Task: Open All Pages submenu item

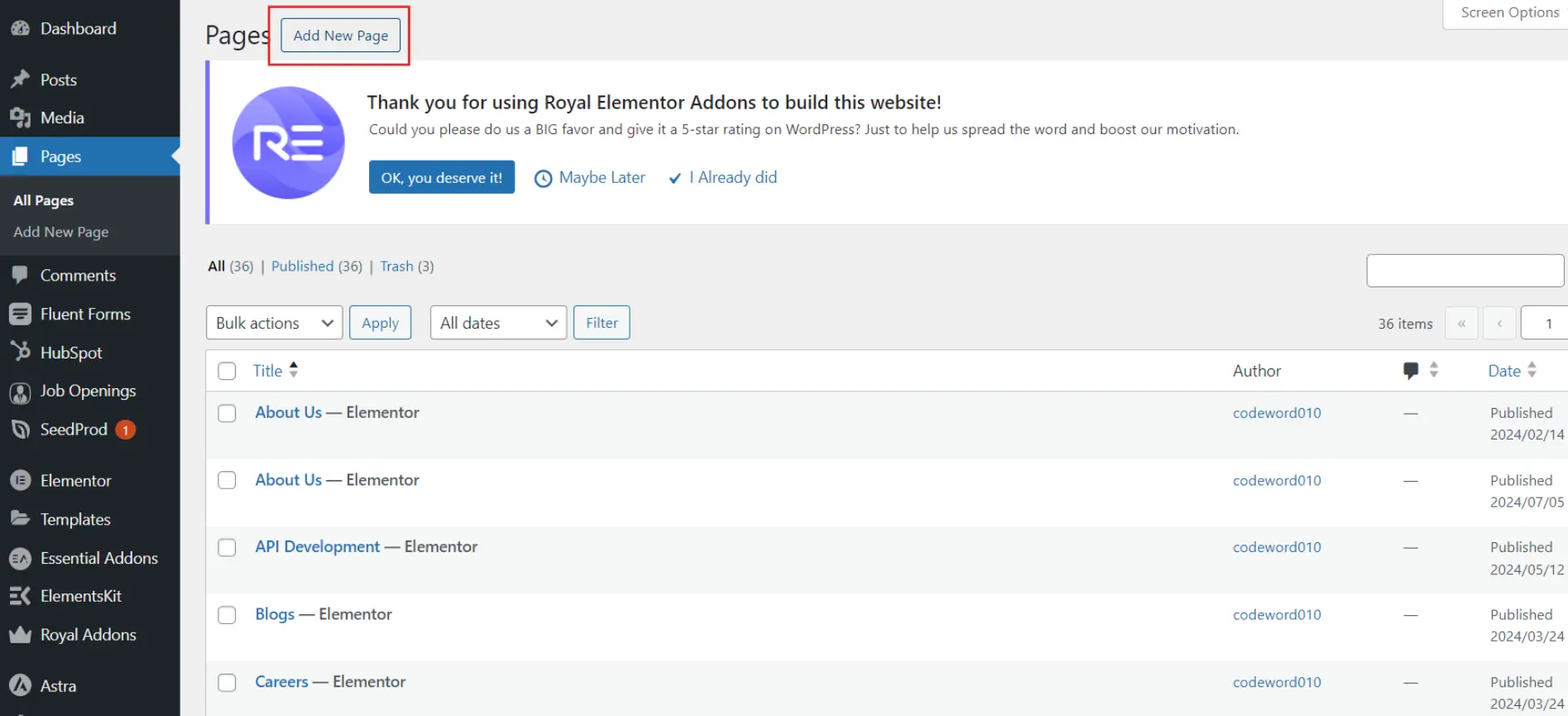Action: (x=43, y=200)
